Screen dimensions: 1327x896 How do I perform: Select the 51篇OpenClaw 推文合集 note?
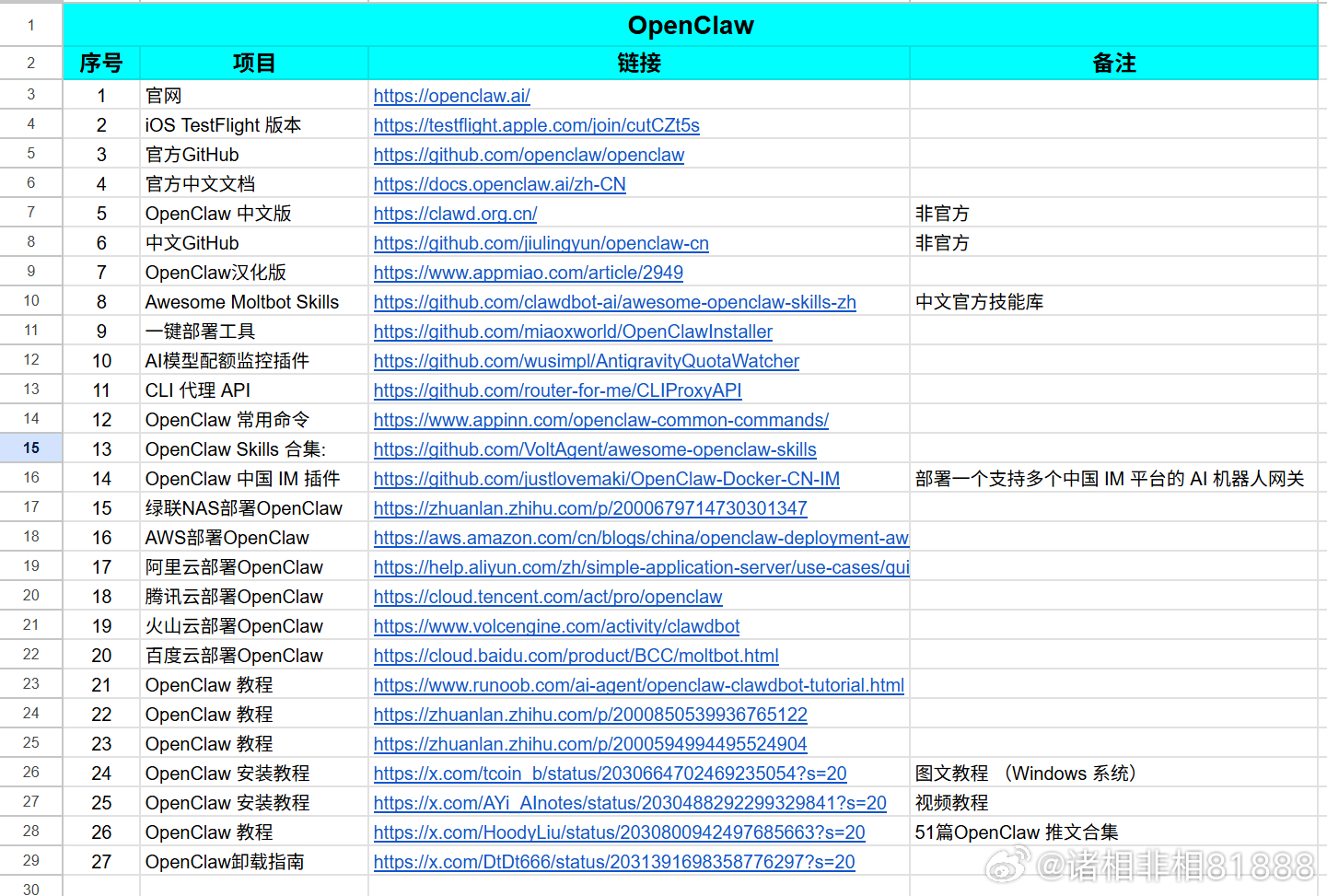pos(1114,832)
